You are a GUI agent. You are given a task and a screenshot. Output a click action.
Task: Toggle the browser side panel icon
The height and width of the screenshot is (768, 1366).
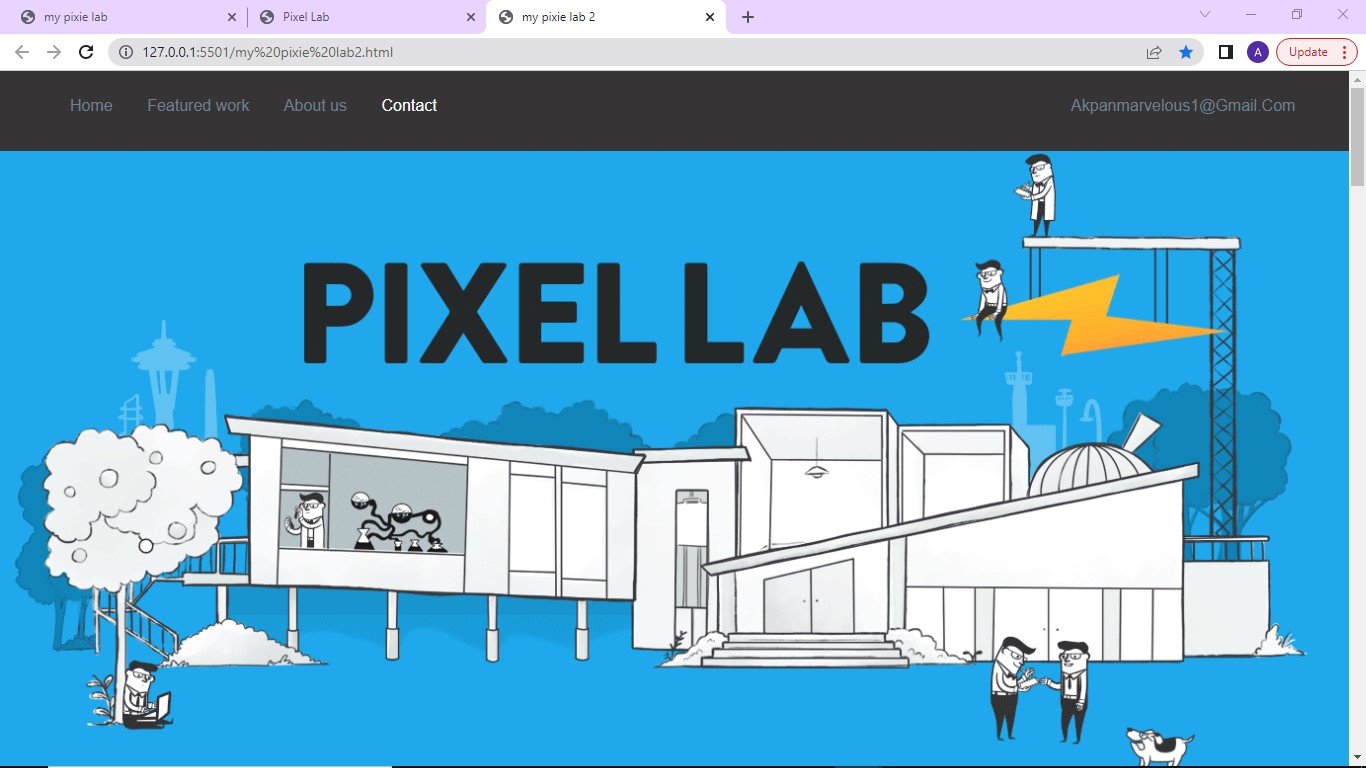coord(1225,52)
